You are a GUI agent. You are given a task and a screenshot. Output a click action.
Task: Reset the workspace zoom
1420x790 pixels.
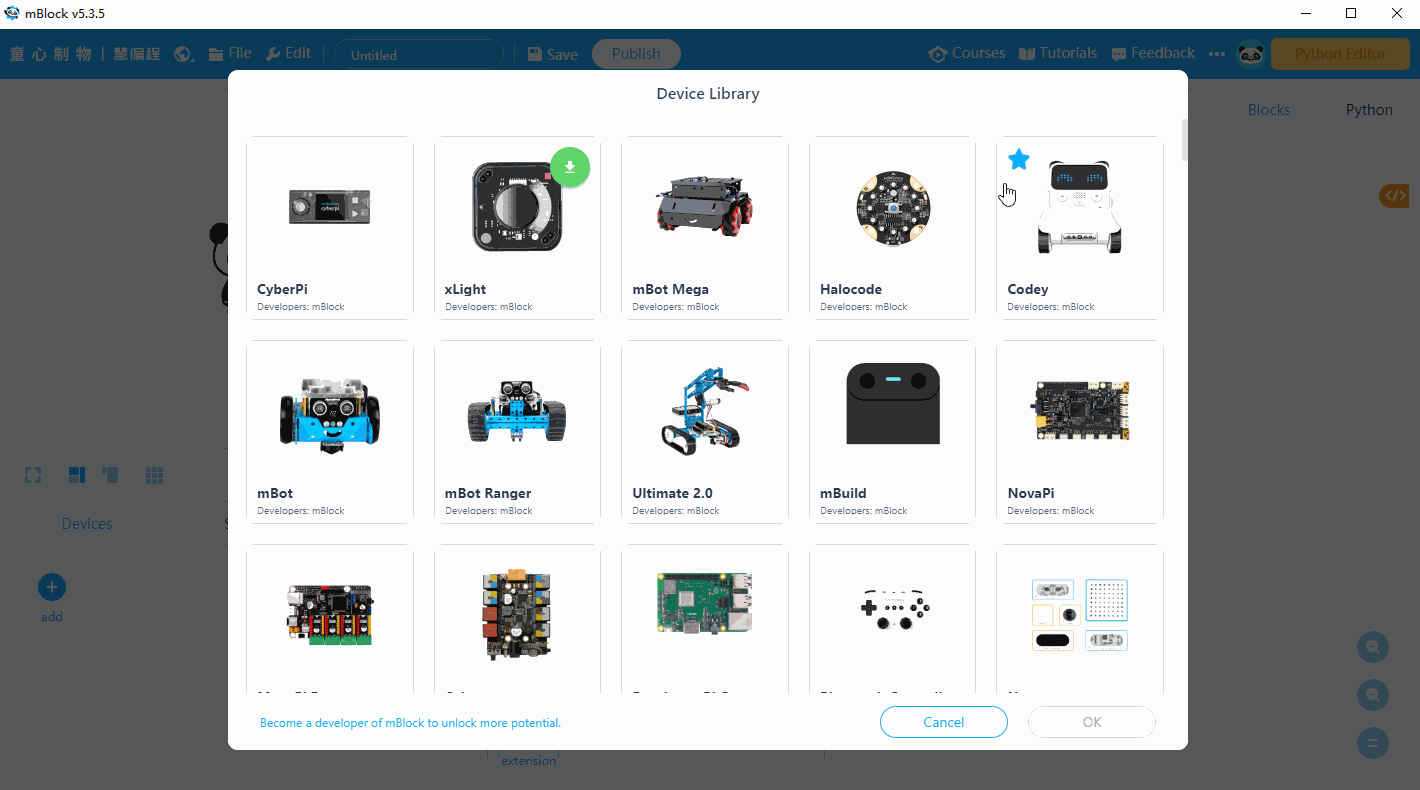click(x=1373, y=743)
